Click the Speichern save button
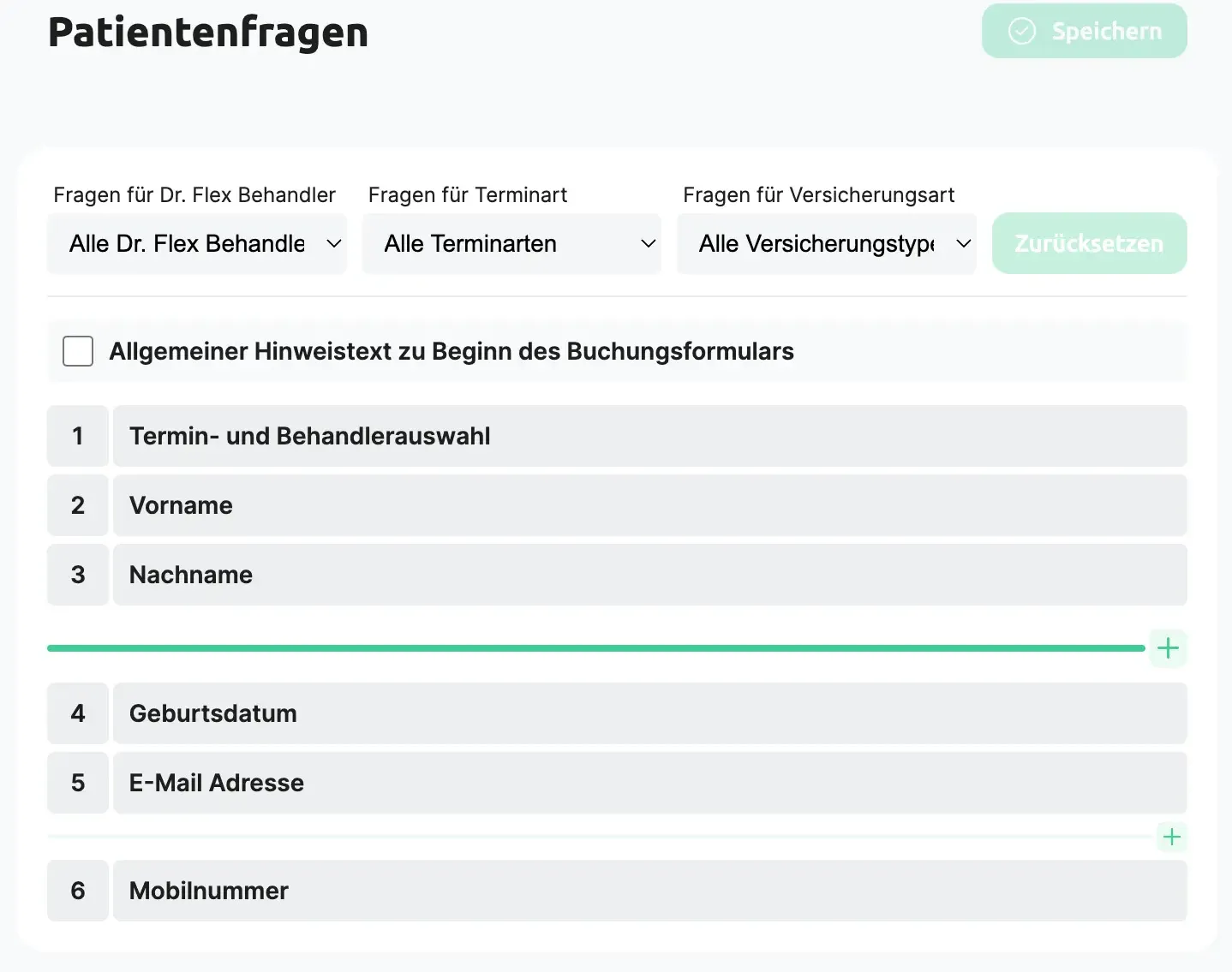Image resolution: width=1232 pixels, height=972 pixels. 1084,31
